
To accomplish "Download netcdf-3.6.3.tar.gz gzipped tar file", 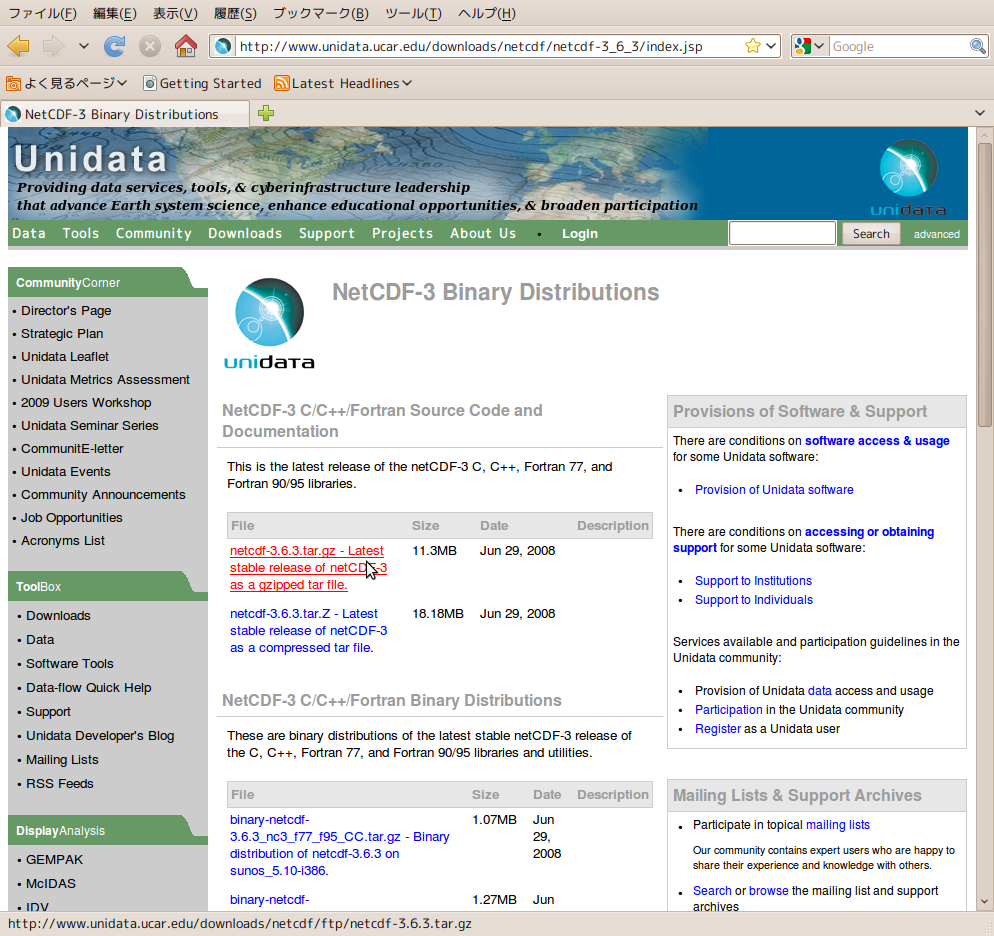I will [308, 568].
